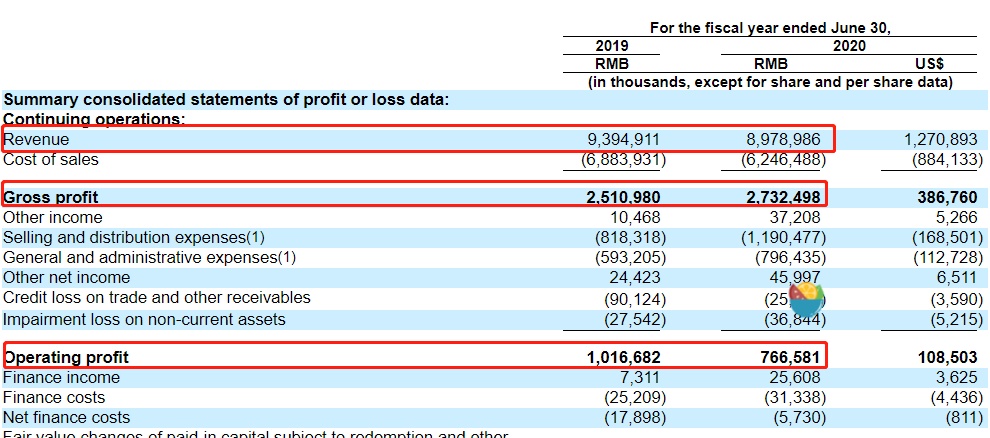Click gross profit value 2,732,498

point(784,198)
